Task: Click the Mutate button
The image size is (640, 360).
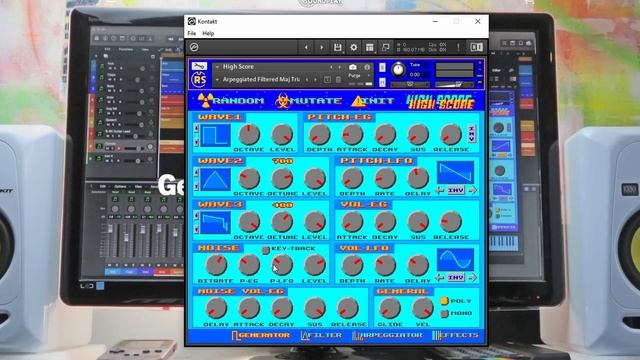Action: [x=309, y=101]
